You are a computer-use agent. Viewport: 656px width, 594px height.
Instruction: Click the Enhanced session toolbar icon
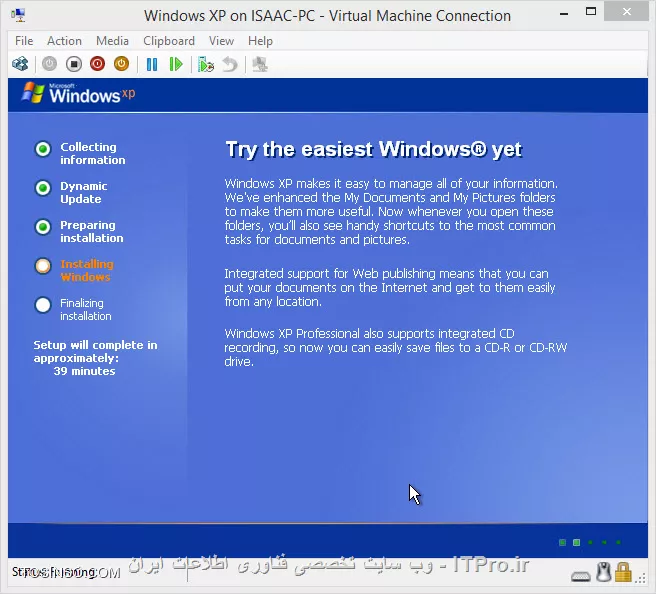coord(260,64)
